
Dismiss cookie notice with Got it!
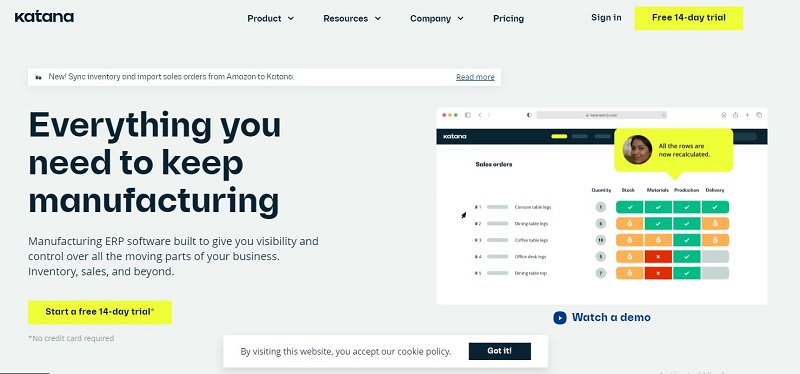[499, 351]
